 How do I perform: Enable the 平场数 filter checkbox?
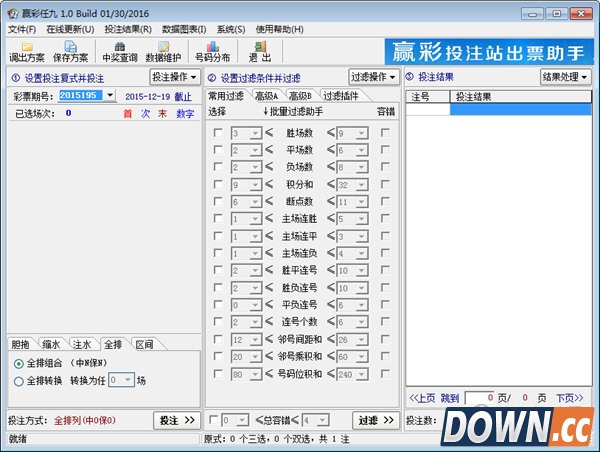tap(218, 150)
